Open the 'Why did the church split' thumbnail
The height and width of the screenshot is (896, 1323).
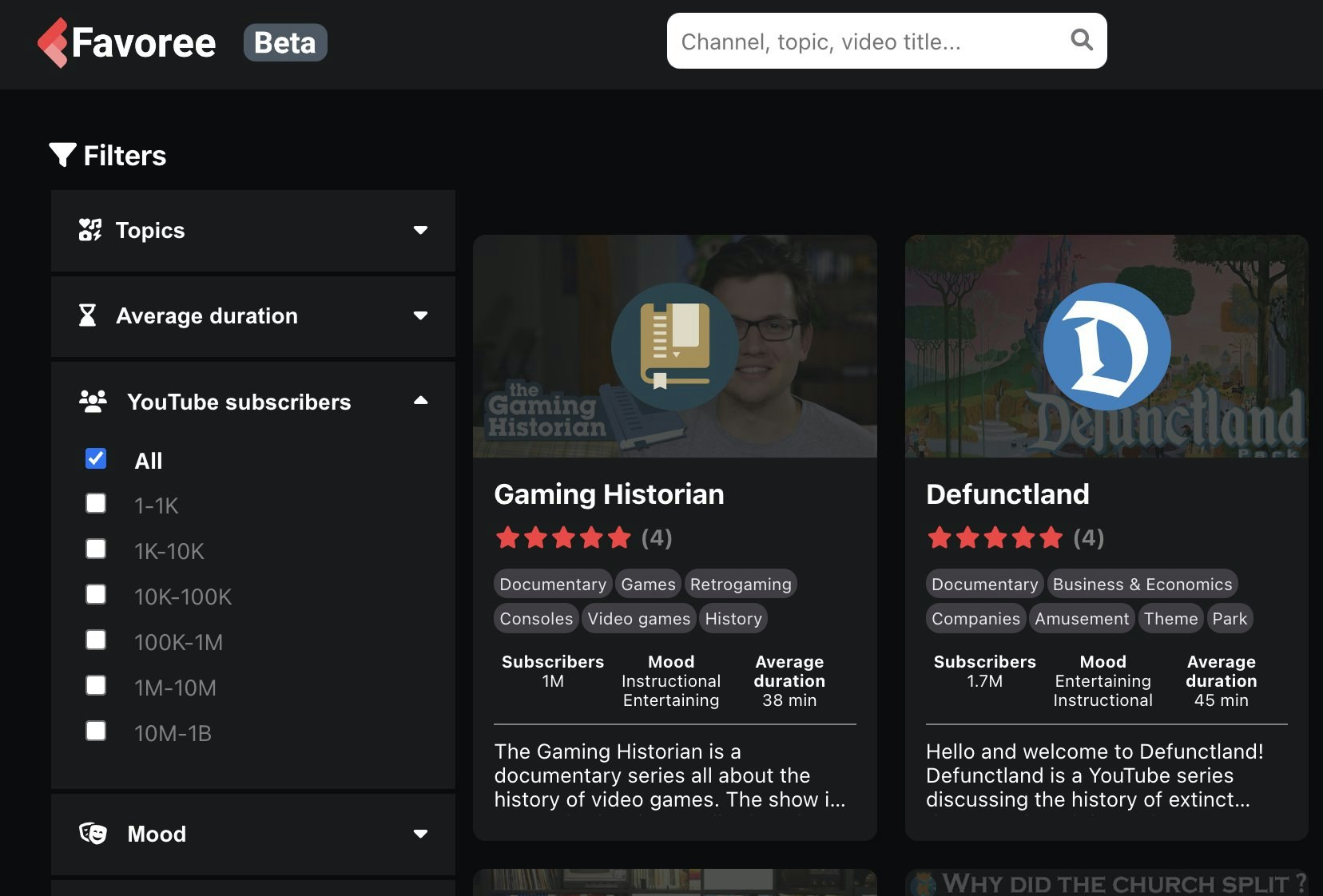coord(1106,882)
